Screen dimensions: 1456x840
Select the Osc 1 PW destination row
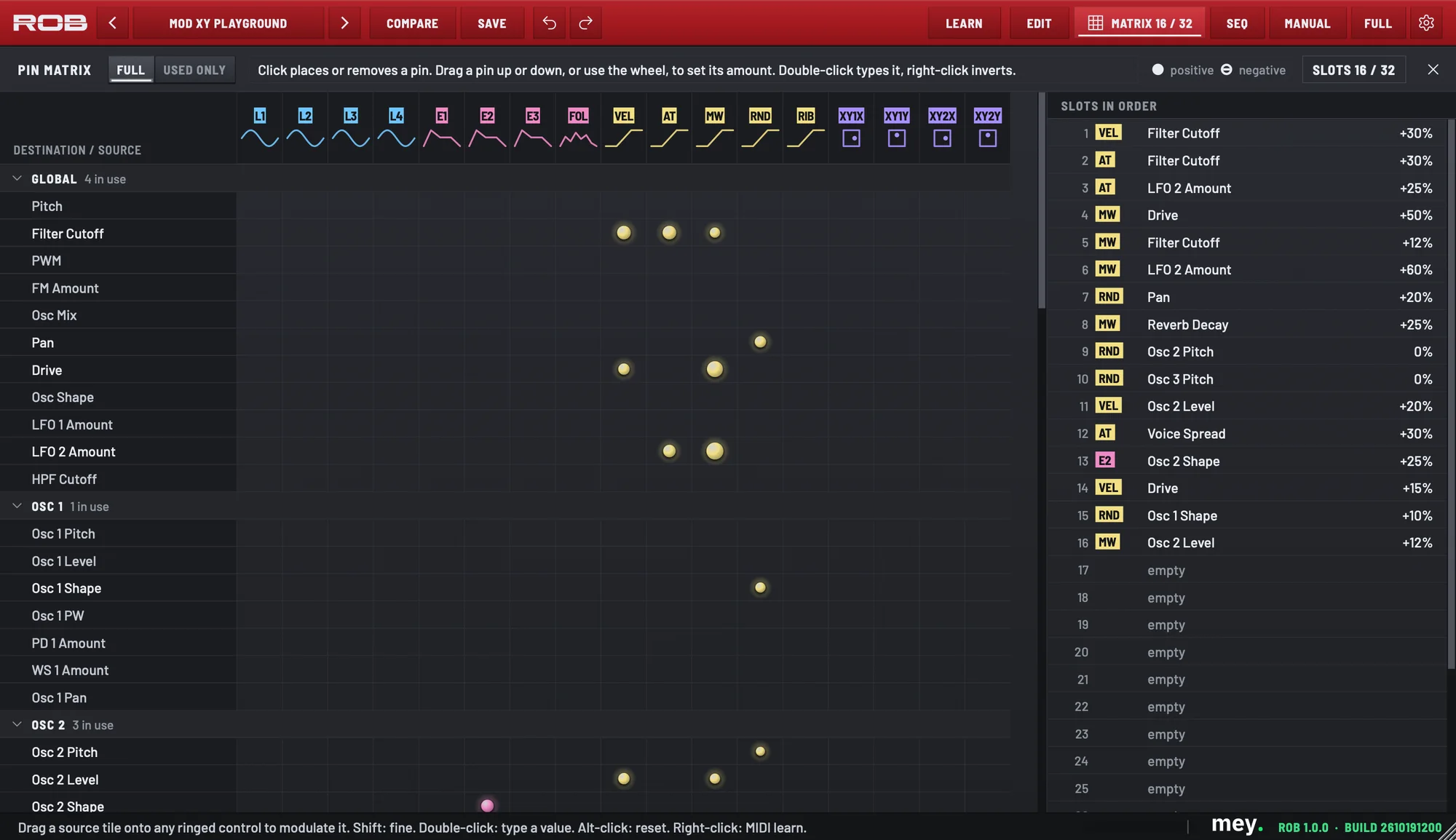click(118, 616)
